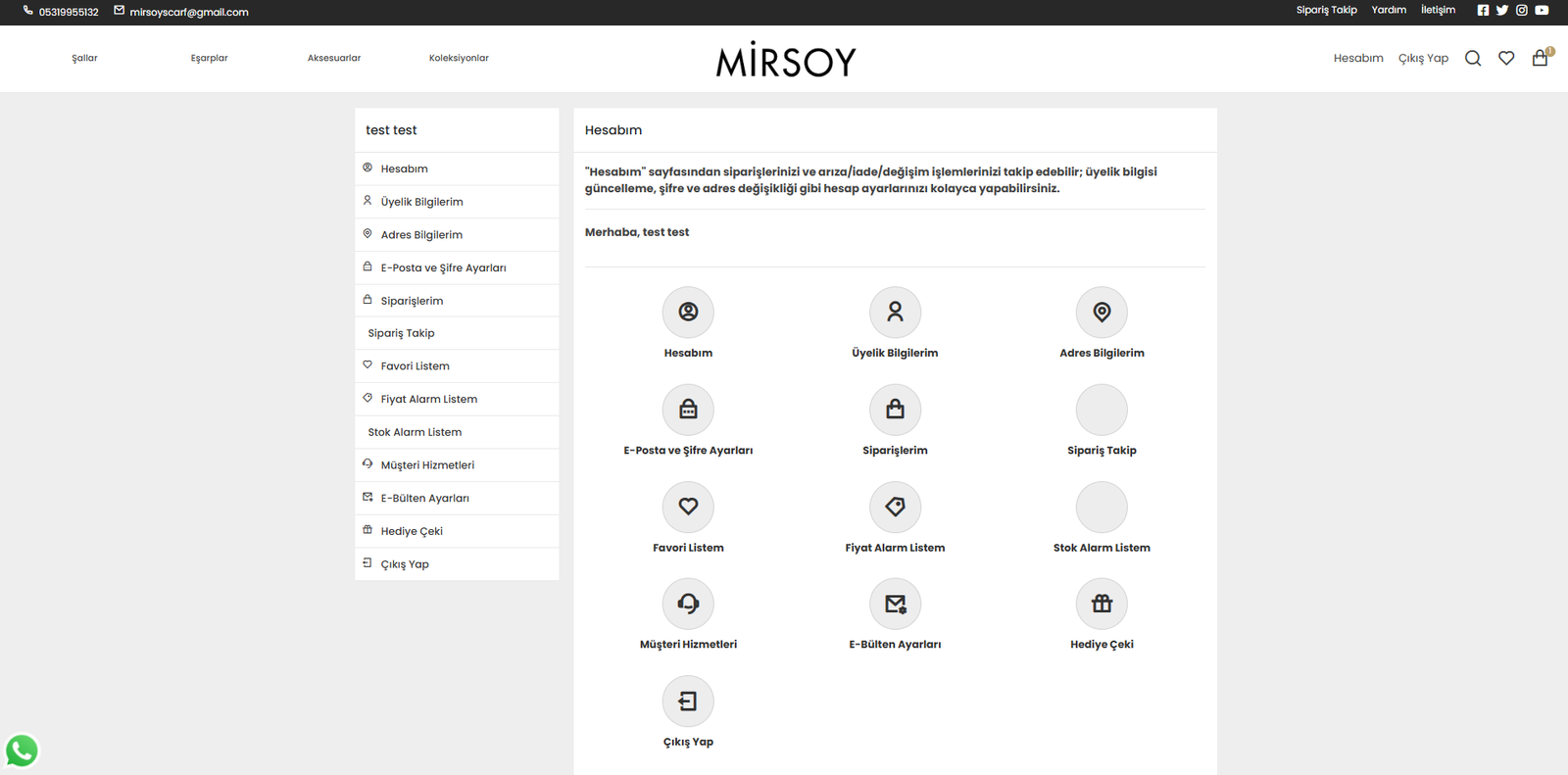Click the Sipariş Takip link in top bar

1326,10
